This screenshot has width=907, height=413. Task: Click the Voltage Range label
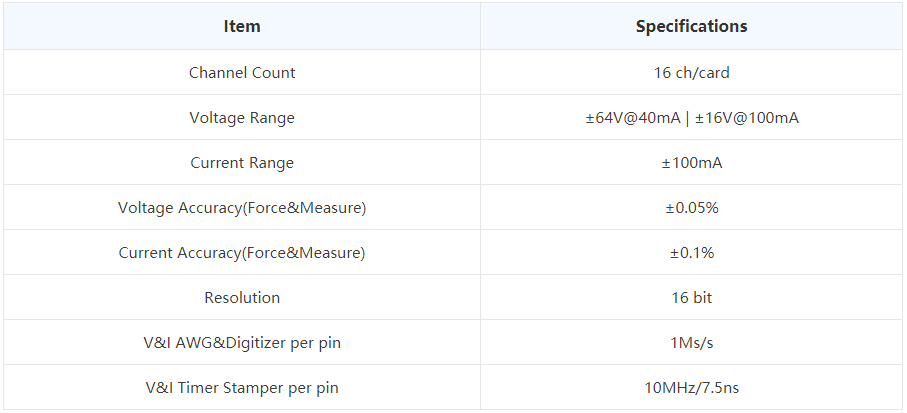click(x=242, y=117)
